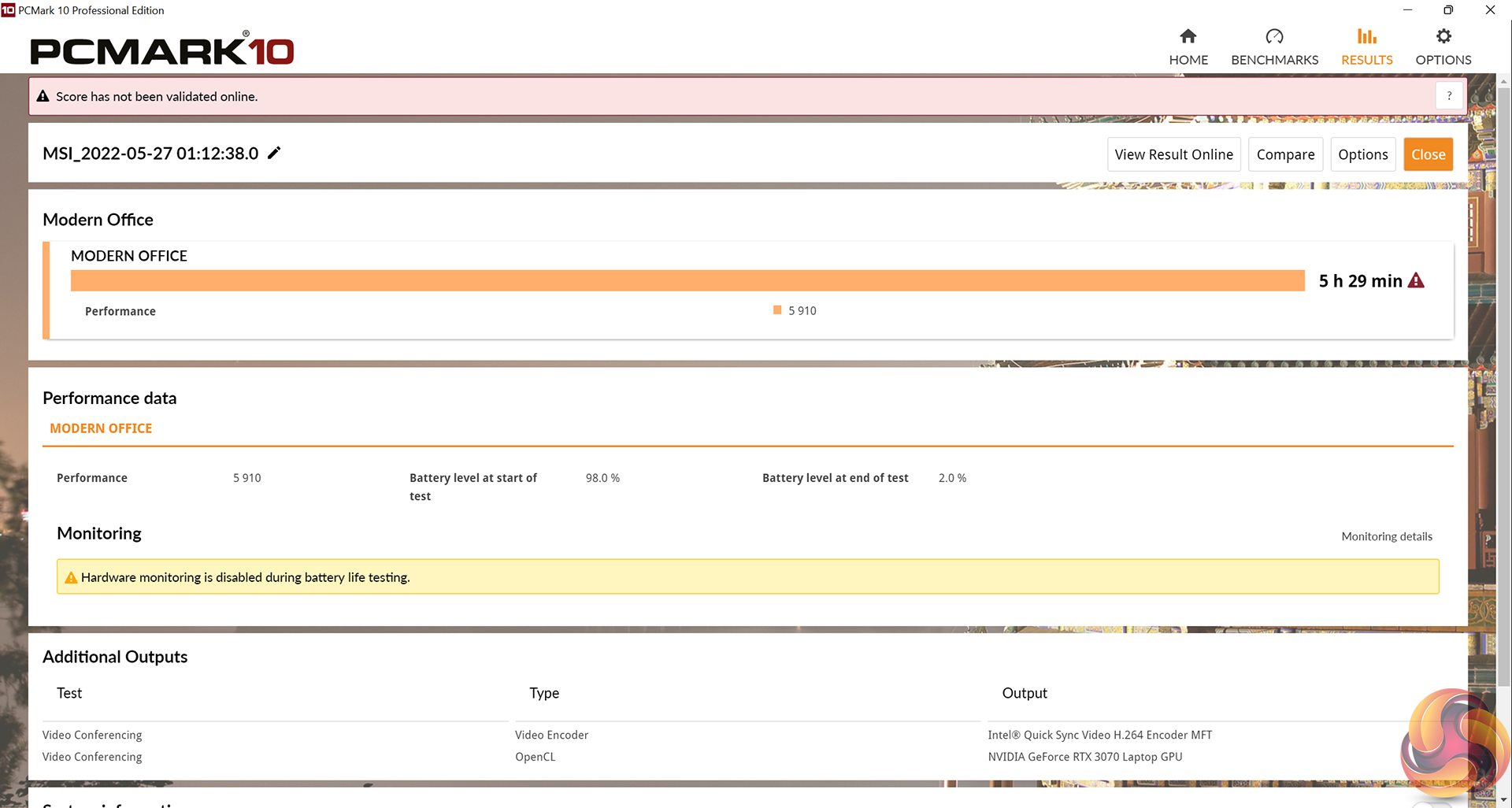Click the Score has not been validated online message
Image resolution: width=1512 pixels, height=808 pixels.
157,96
